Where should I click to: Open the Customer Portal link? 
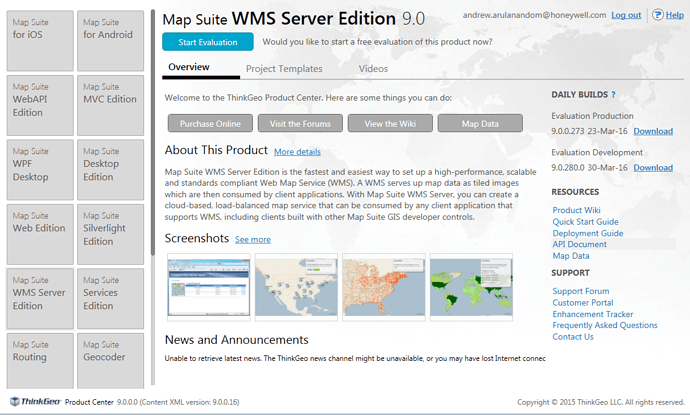583,303
